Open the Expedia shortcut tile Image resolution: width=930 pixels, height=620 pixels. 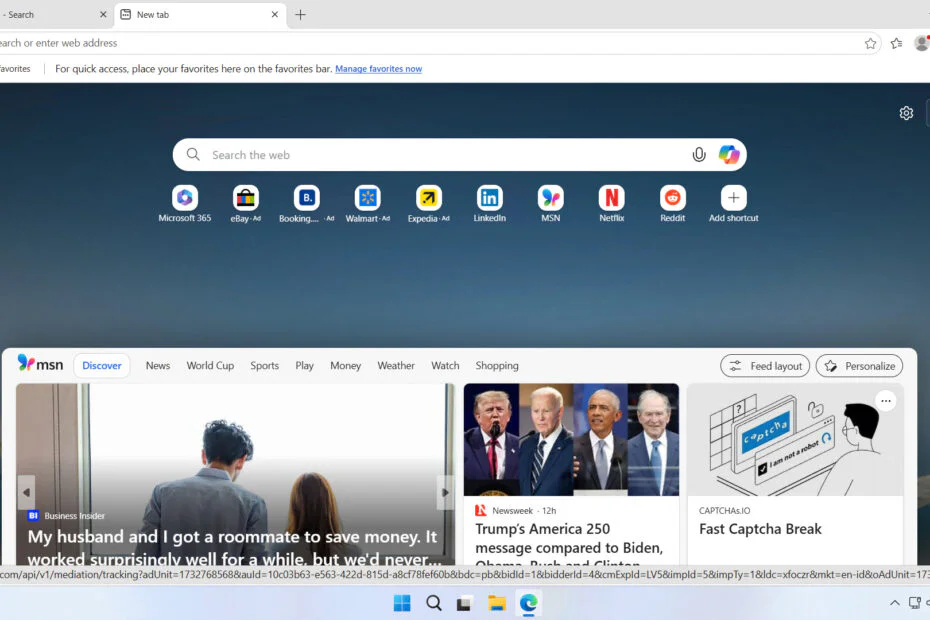tap(429, 198)
